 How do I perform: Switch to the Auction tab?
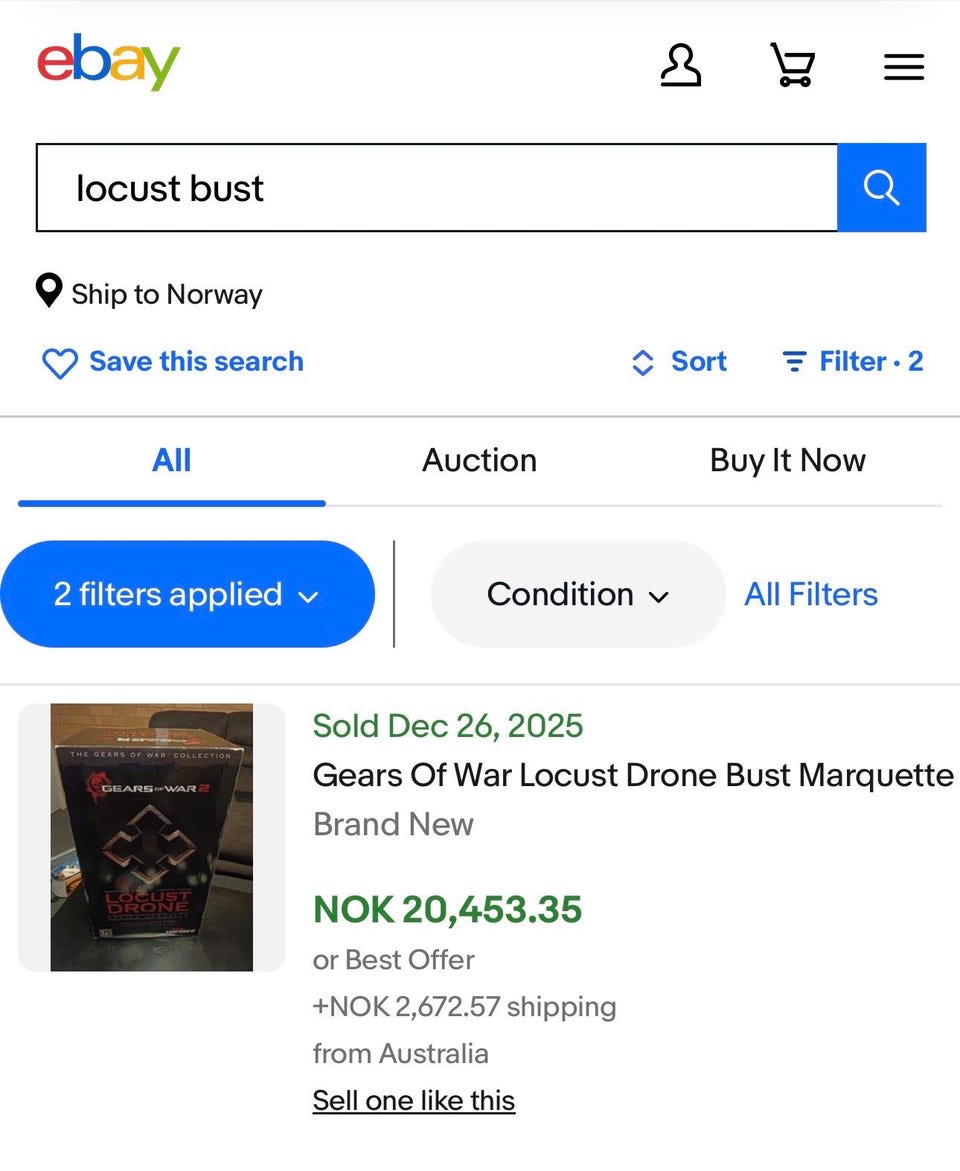[479, 460]
